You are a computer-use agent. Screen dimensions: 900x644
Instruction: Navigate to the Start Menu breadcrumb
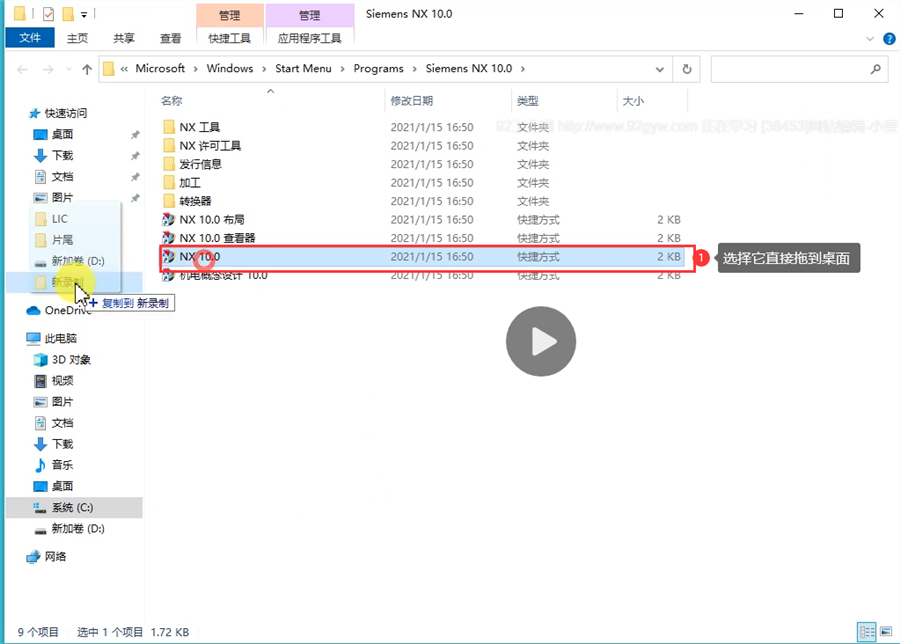[303, 68]
